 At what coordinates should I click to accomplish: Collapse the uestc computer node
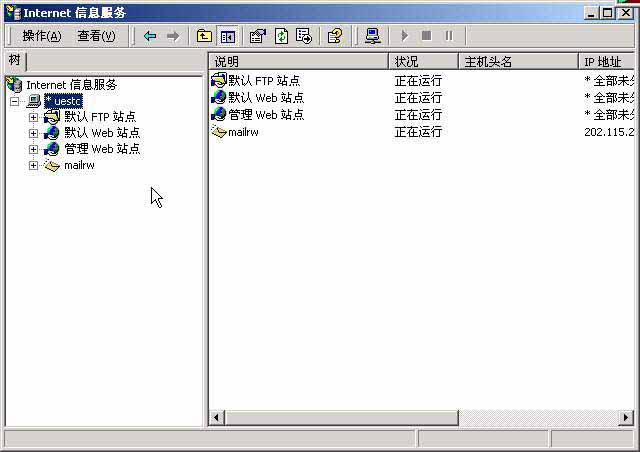pos(14,101)
